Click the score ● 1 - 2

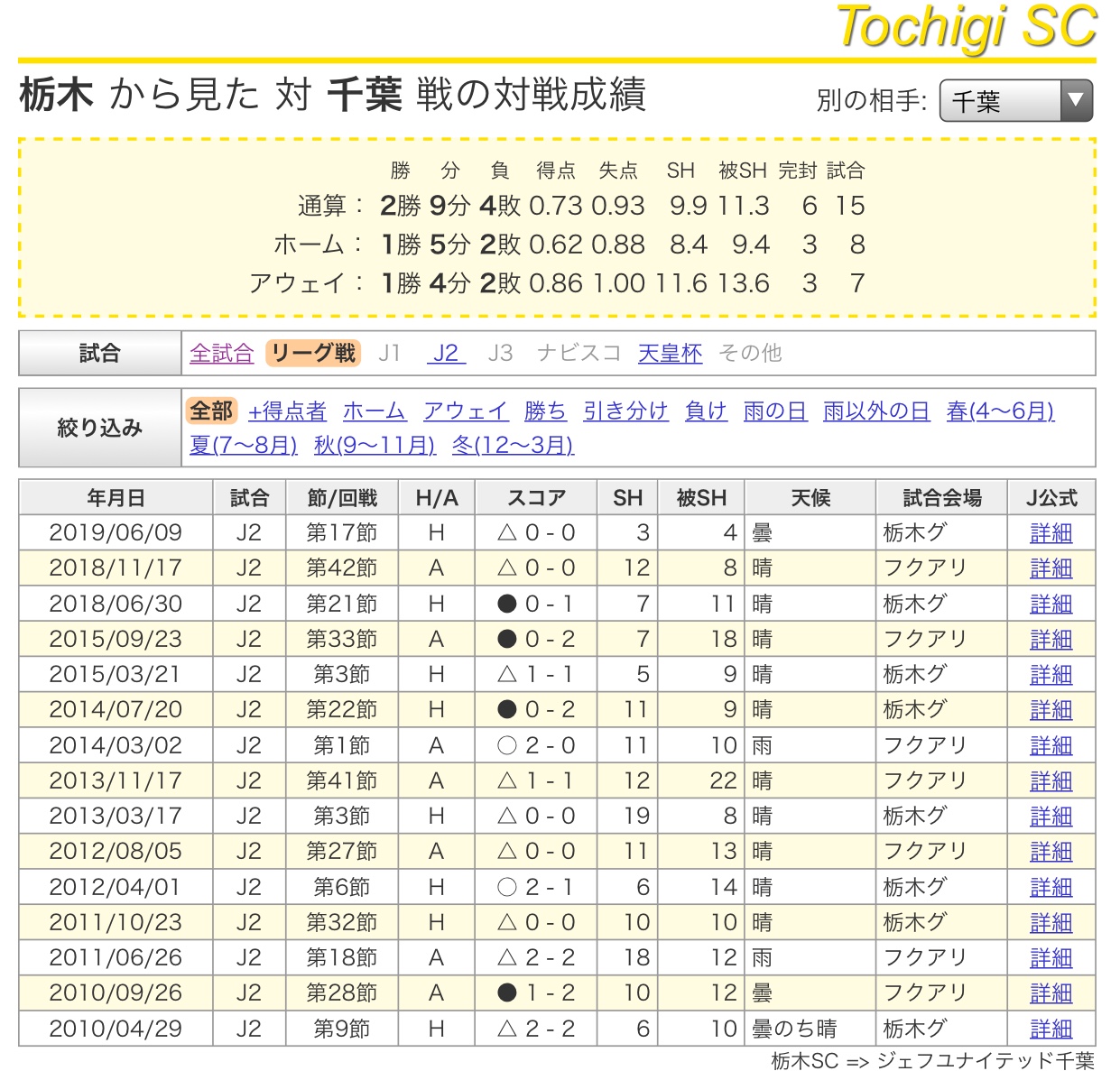(536, 993)
